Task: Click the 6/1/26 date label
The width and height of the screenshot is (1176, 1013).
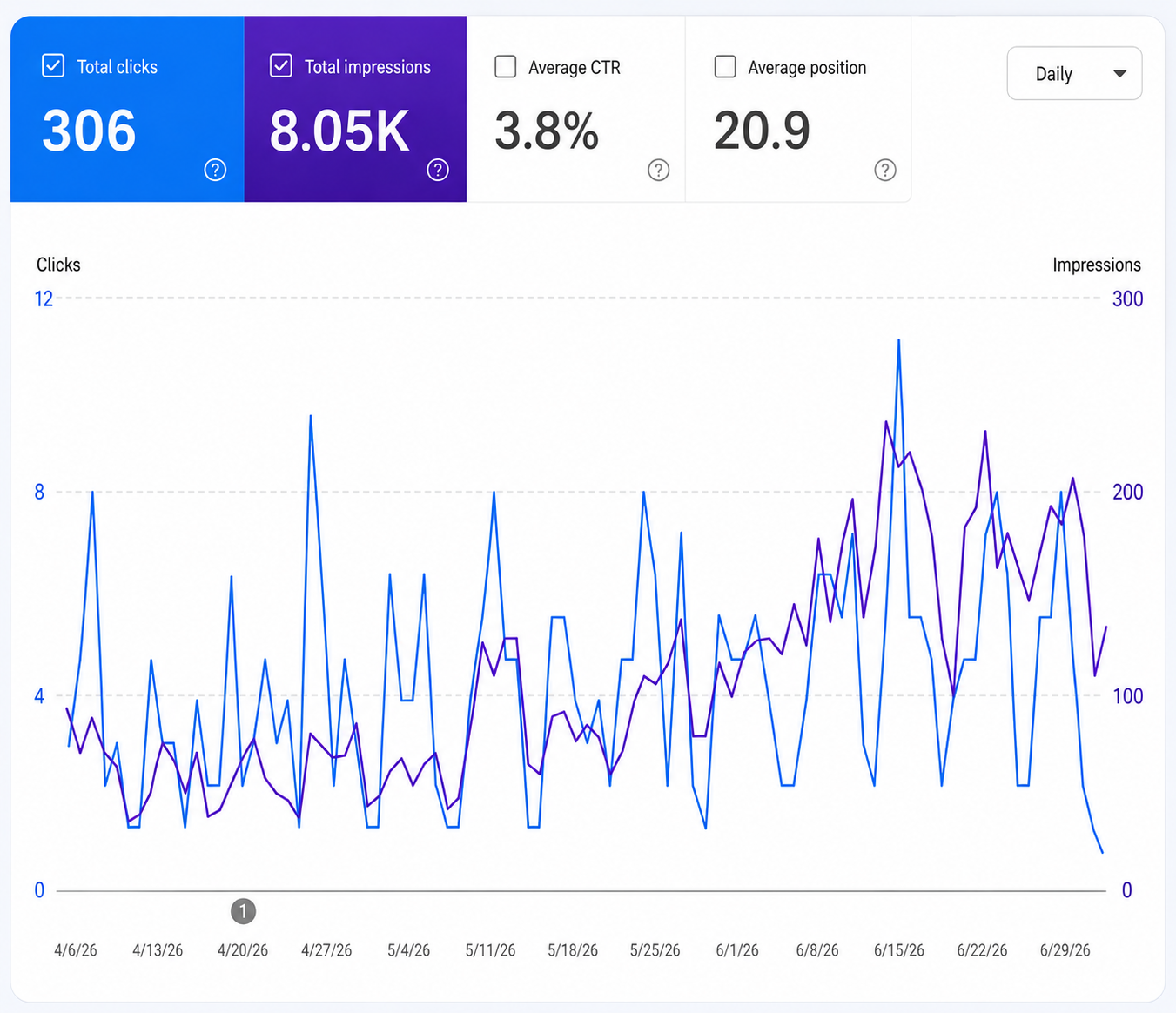Action: (737, 950)
